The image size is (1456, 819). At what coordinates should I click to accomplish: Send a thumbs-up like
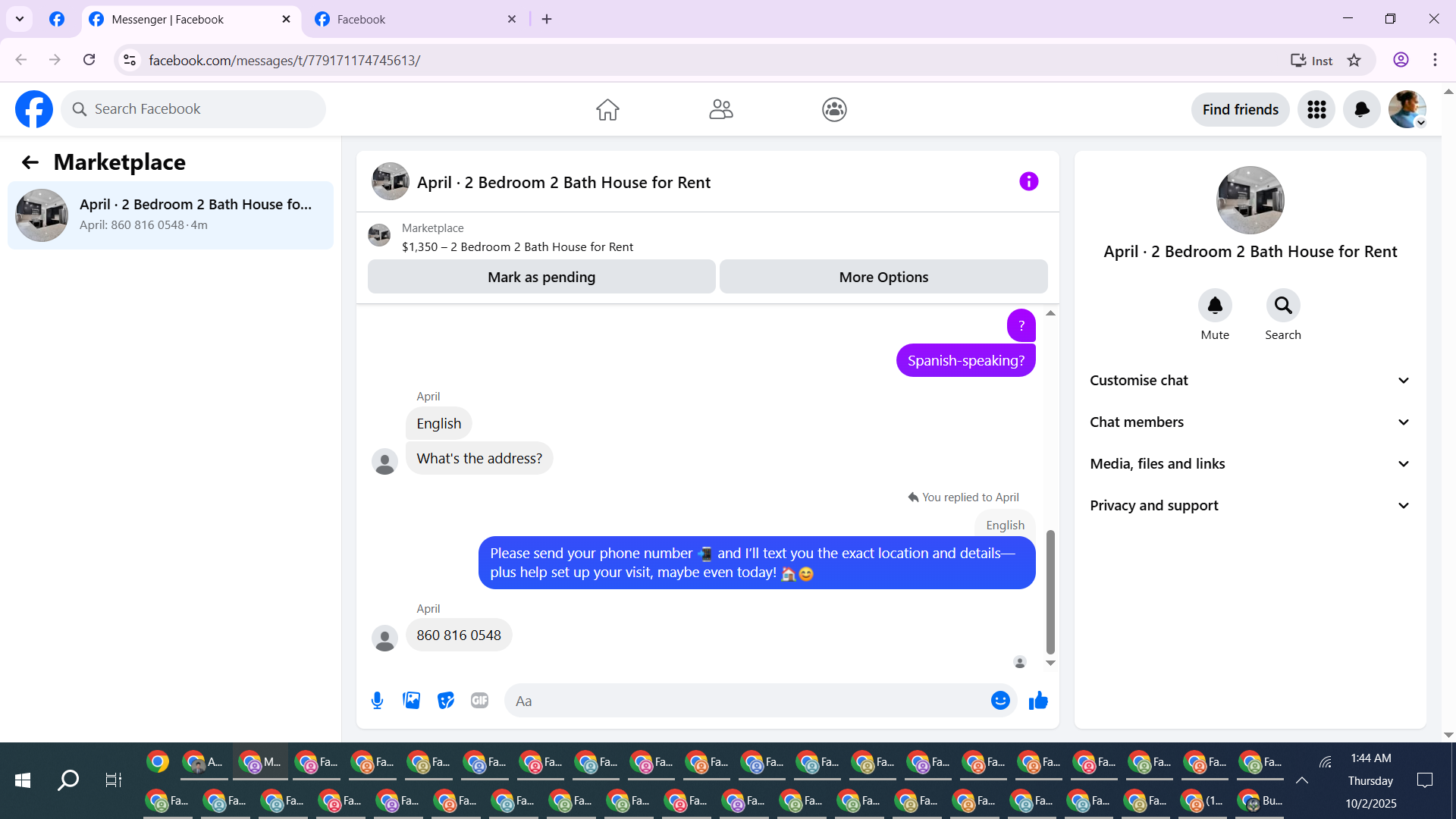coord(1038,701)
